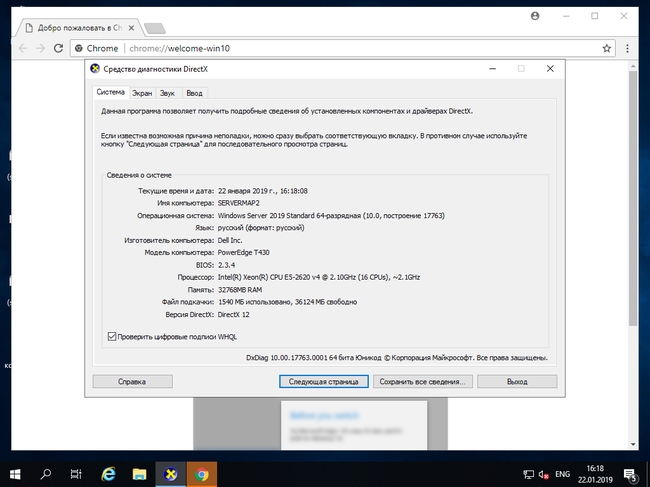Click the Chrome forward arrow
The image size is (650, 487).
click(x=41, y=48)
